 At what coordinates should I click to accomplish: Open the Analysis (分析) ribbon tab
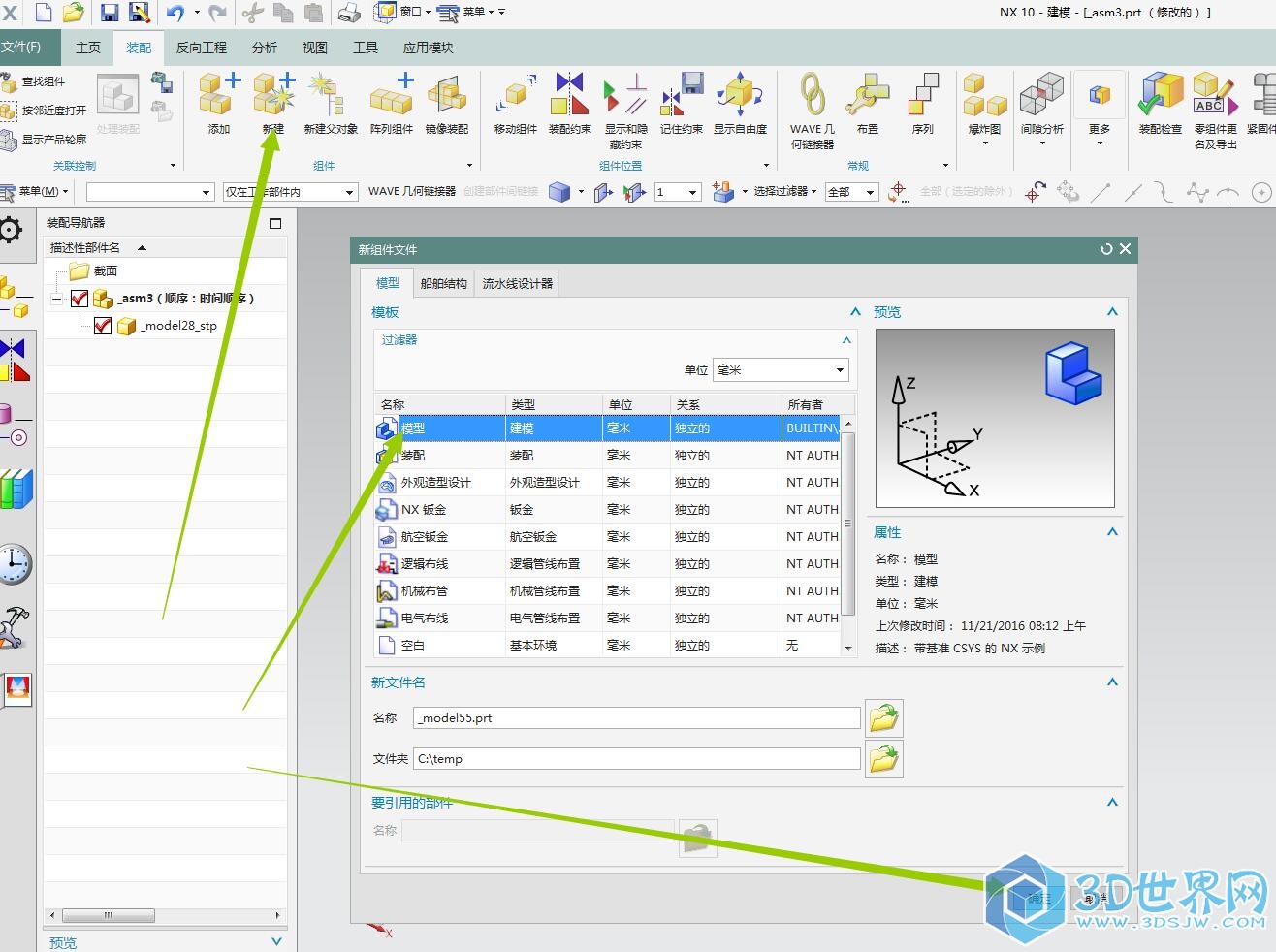tap(265, 48)
